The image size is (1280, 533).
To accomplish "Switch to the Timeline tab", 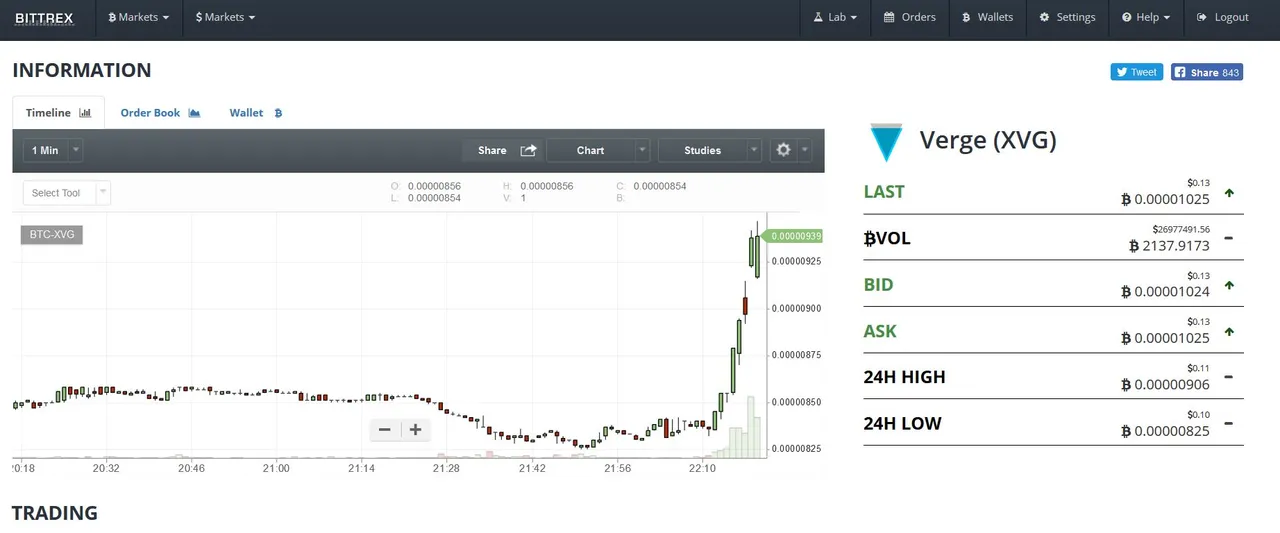I will [59, 113].
